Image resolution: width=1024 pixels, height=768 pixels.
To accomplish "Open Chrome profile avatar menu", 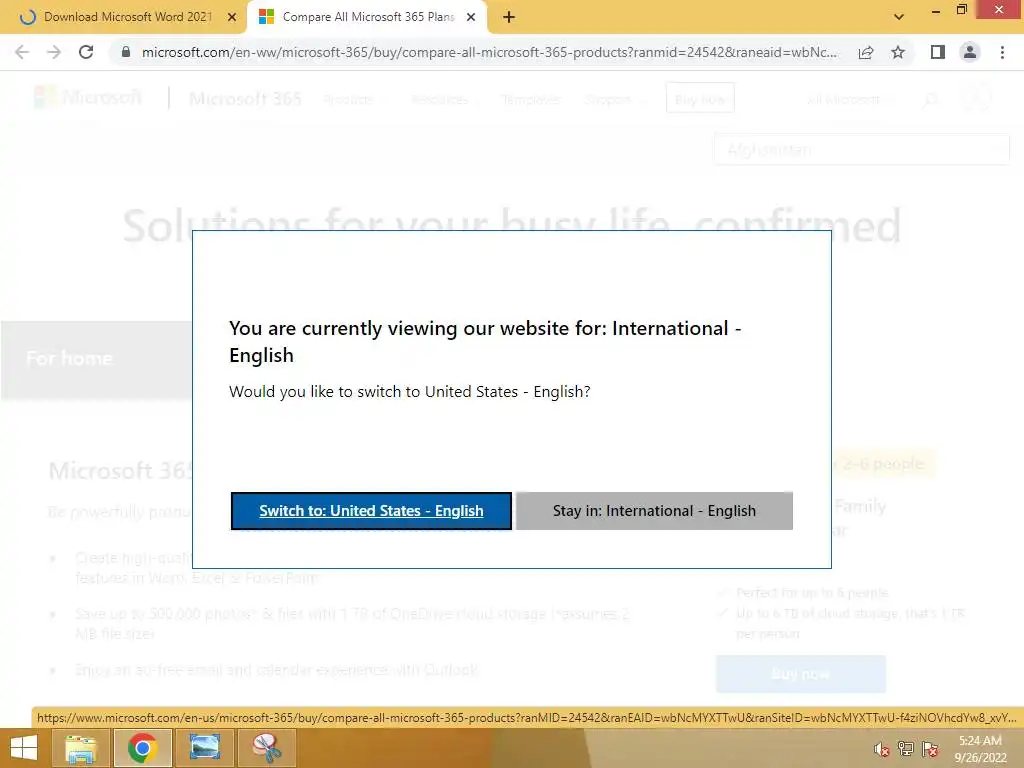I will (x=970, y=52).
